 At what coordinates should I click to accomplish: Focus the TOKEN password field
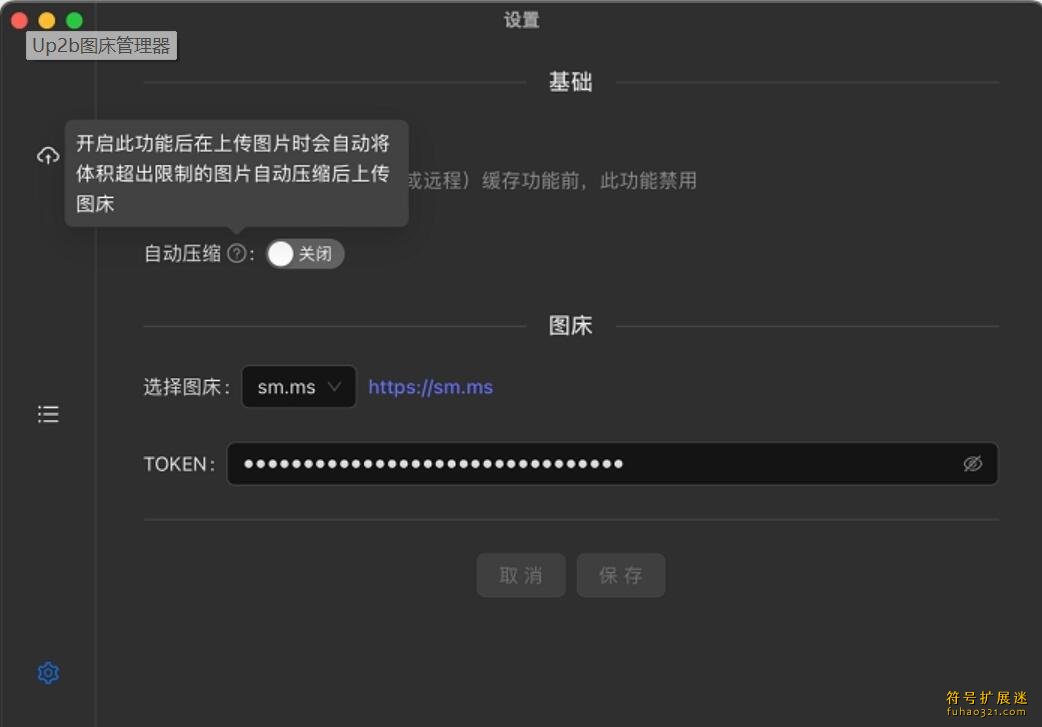pyautogui.click(x=590, y=464)
